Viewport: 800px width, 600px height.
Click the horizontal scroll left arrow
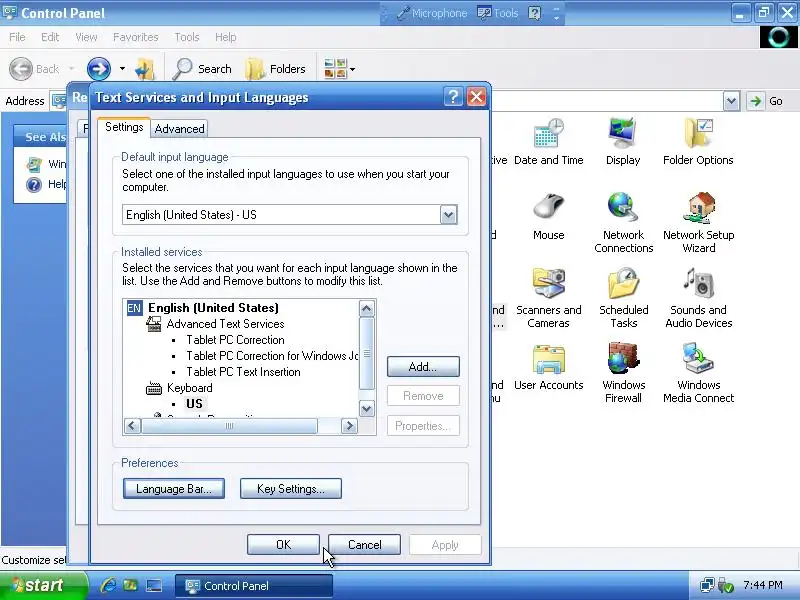[x=132, y=426]
